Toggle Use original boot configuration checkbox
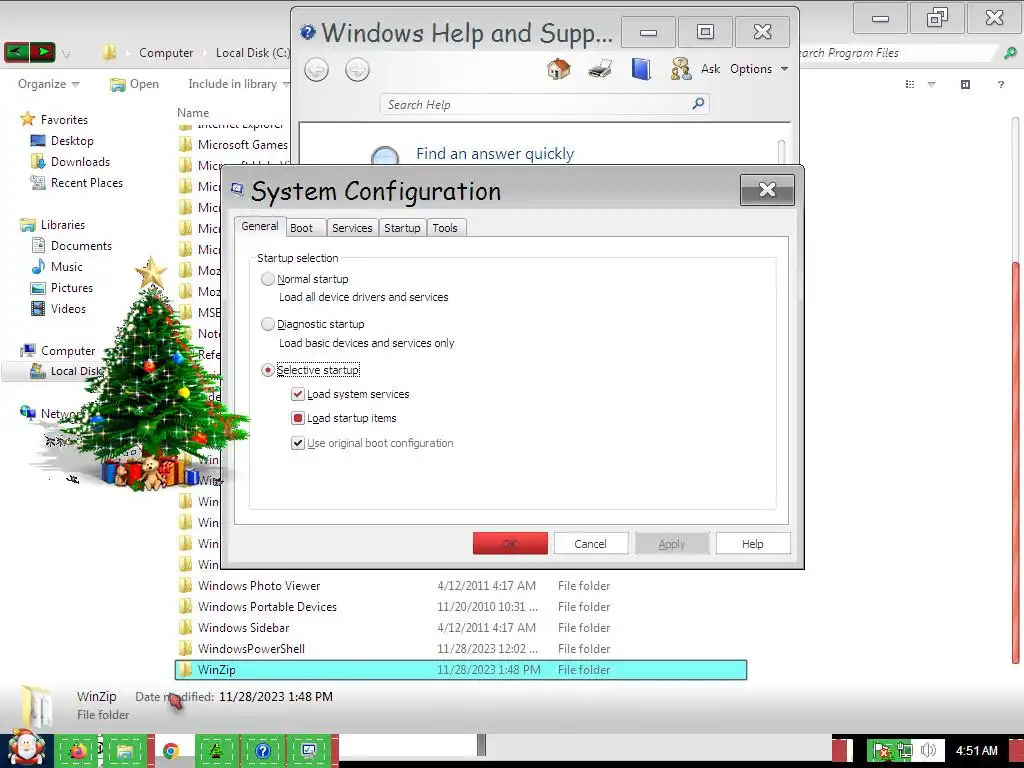1024x768 pixels. click(x=298, y=443)
